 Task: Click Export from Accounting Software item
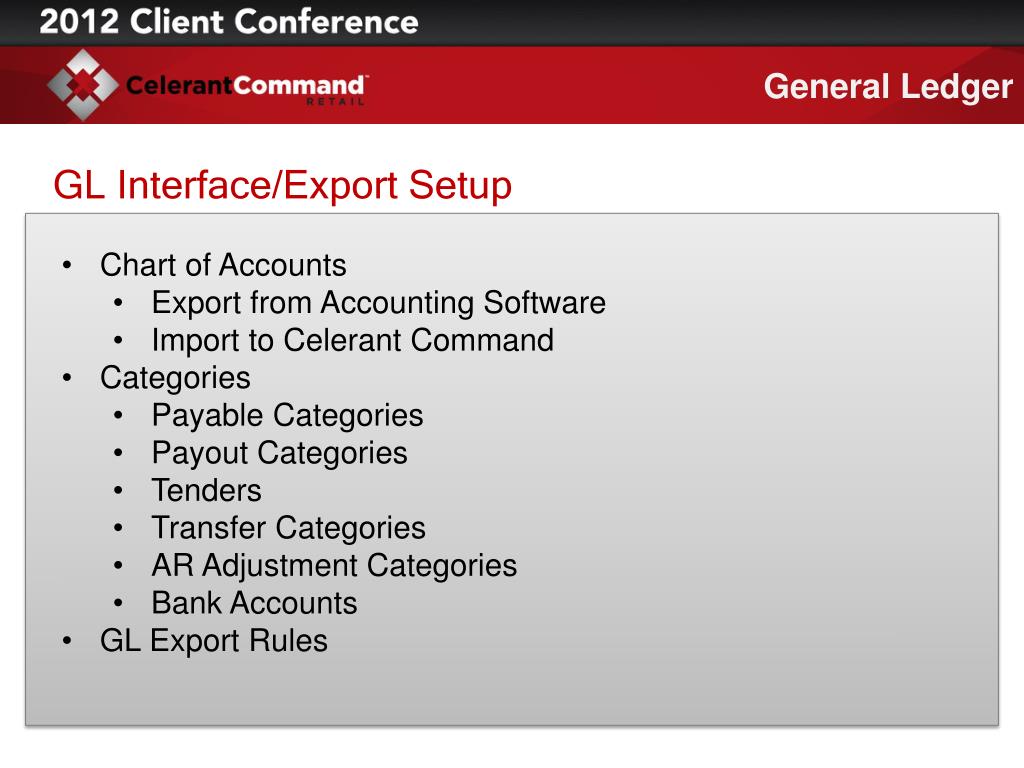coord(378,303)
